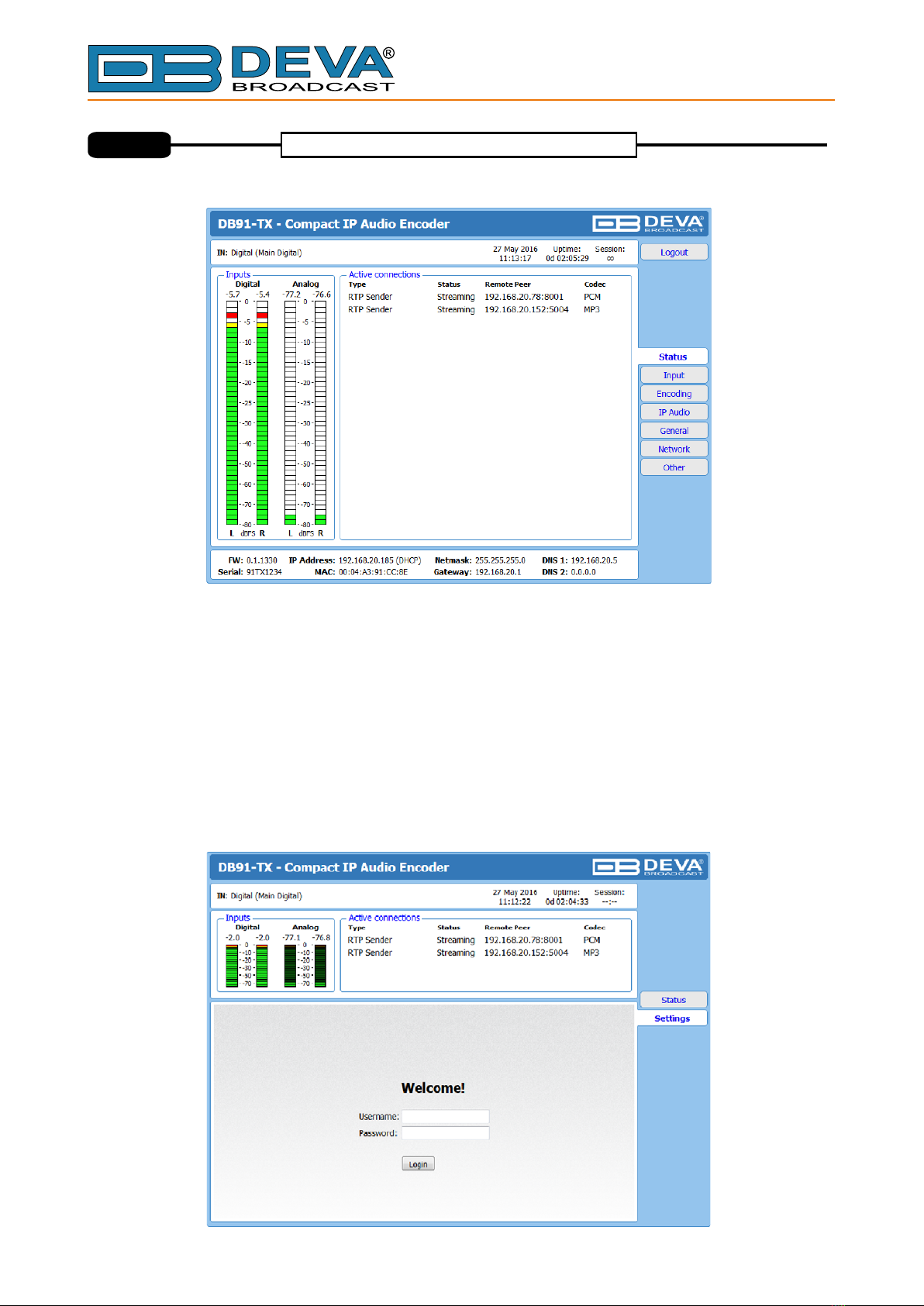Click the digital right level reading -5.4
The image size is (924, 1306).
[x=263, y=295]
